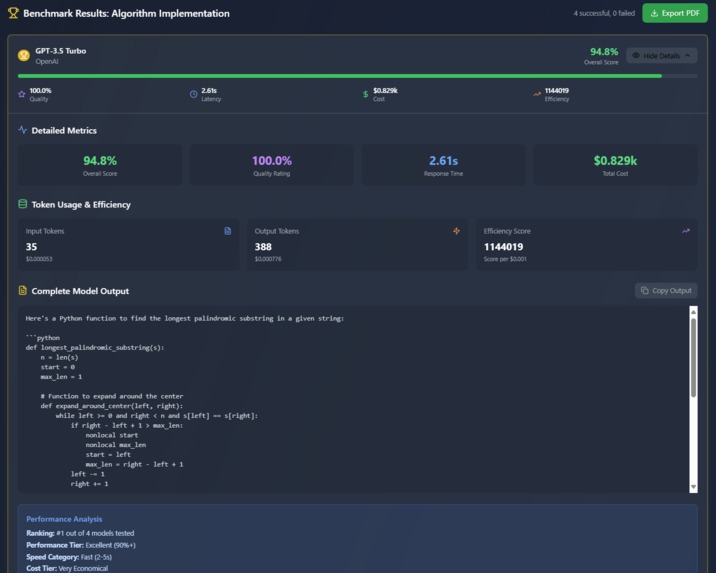Click the dollar Cost icon
The height and width of the screenshot is (573, 716).
pyautogui.click(x=365, y=94)
